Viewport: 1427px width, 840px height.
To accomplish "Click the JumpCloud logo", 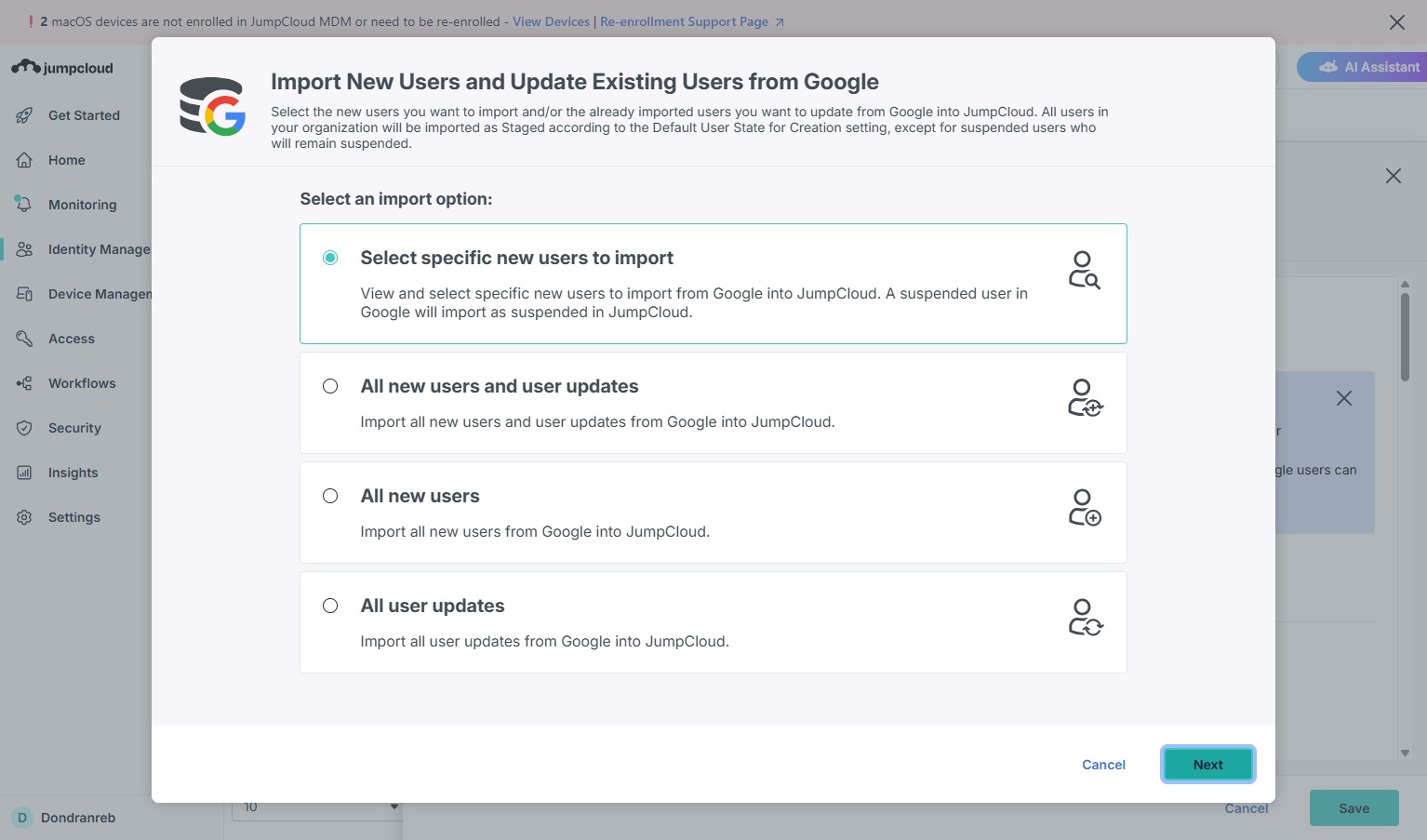I will coord(62,67).
